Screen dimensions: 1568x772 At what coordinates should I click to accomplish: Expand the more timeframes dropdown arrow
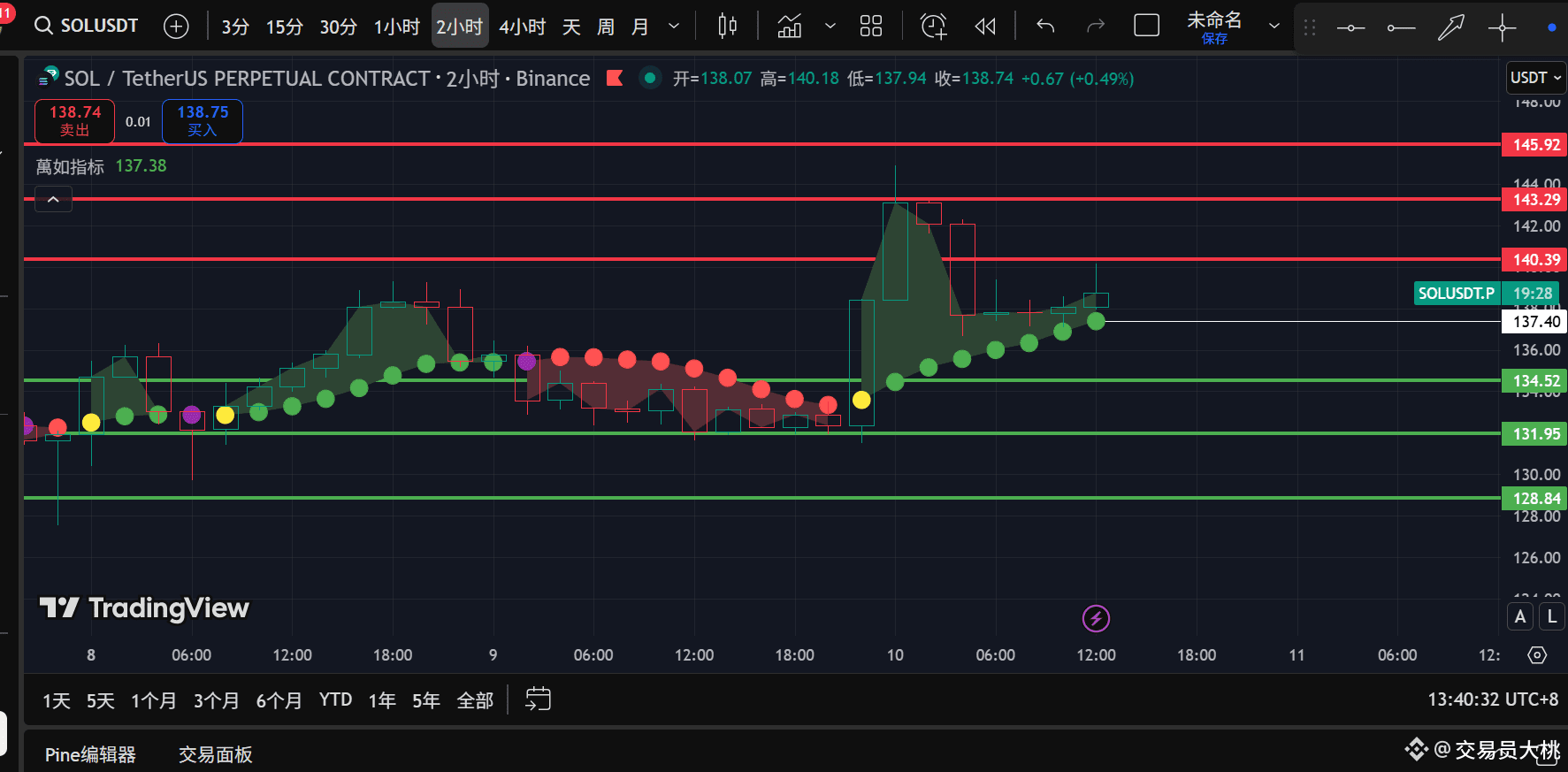pyautogui.click(x=674, y=27)
